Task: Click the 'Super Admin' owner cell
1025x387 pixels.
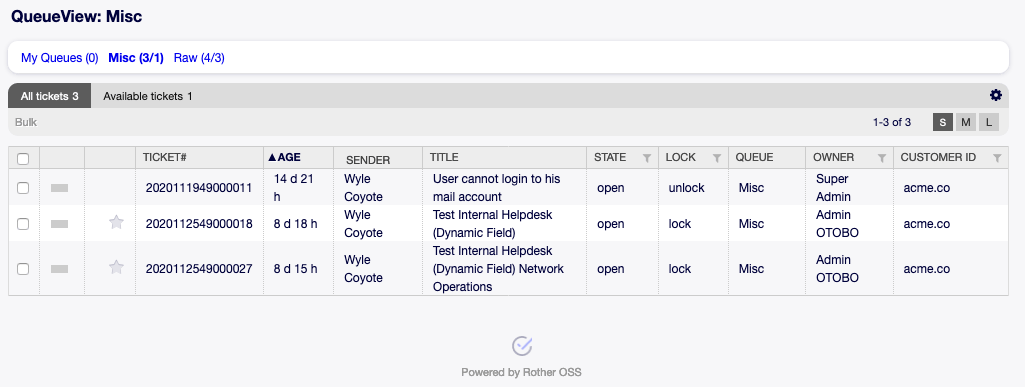Action: click(833, 188)
